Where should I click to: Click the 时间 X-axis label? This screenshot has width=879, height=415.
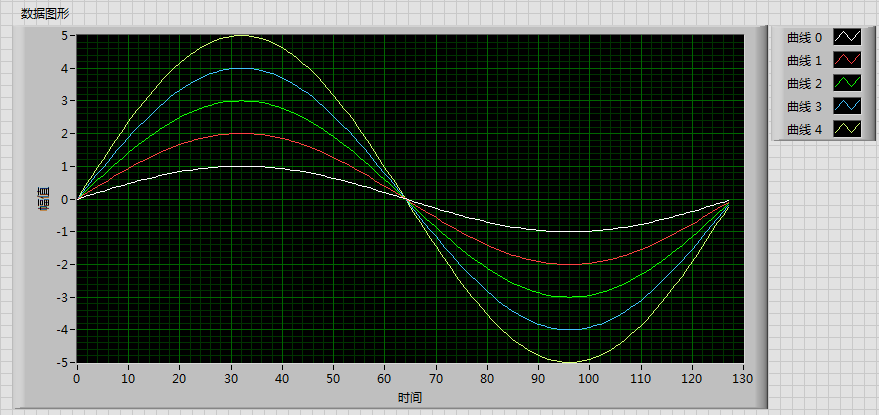click(410, 398)
